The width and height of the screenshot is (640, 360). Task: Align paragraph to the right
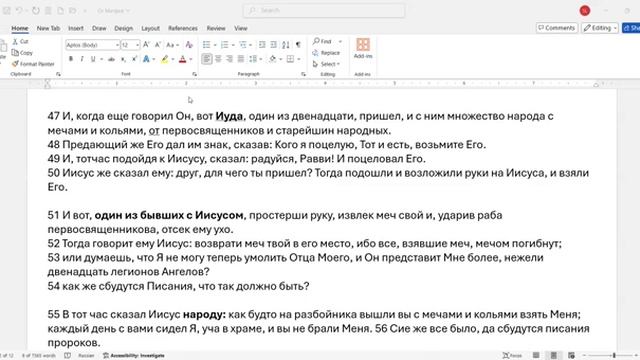click(x=229, y=59)
